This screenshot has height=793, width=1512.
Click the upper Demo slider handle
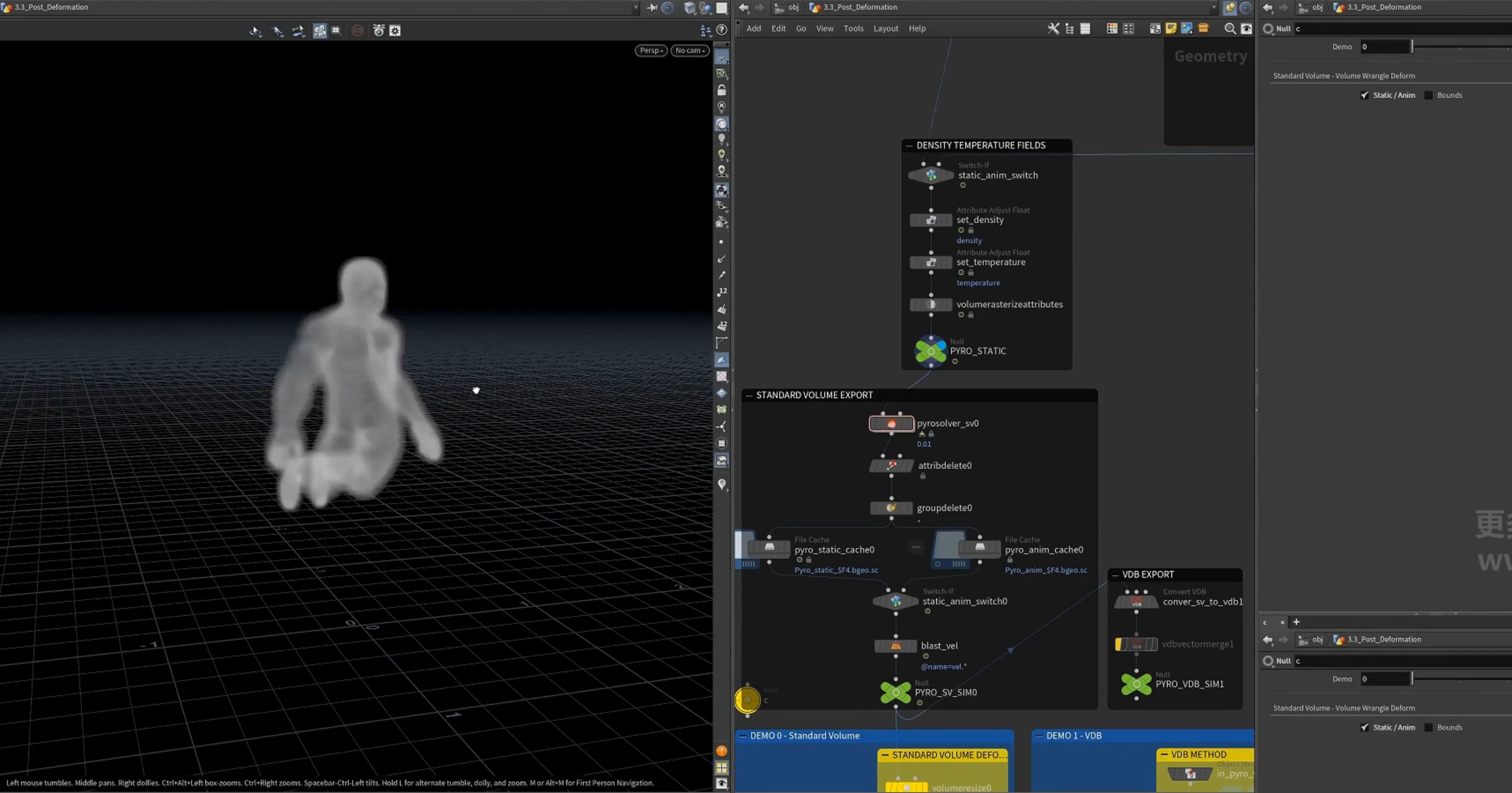tap(1412, 46)
